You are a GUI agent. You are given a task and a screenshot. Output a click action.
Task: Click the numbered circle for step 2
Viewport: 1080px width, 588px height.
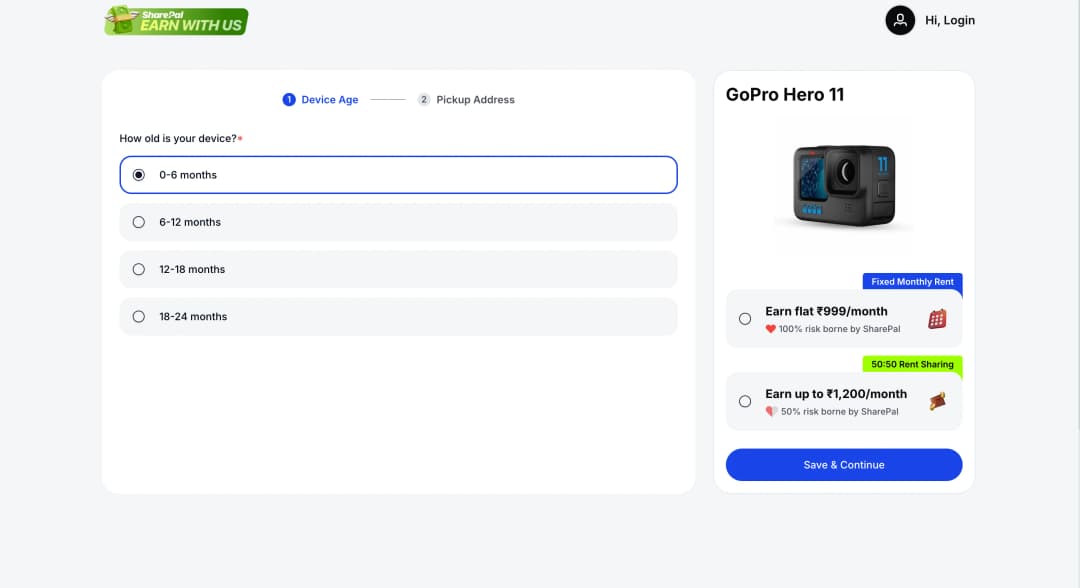423,99
